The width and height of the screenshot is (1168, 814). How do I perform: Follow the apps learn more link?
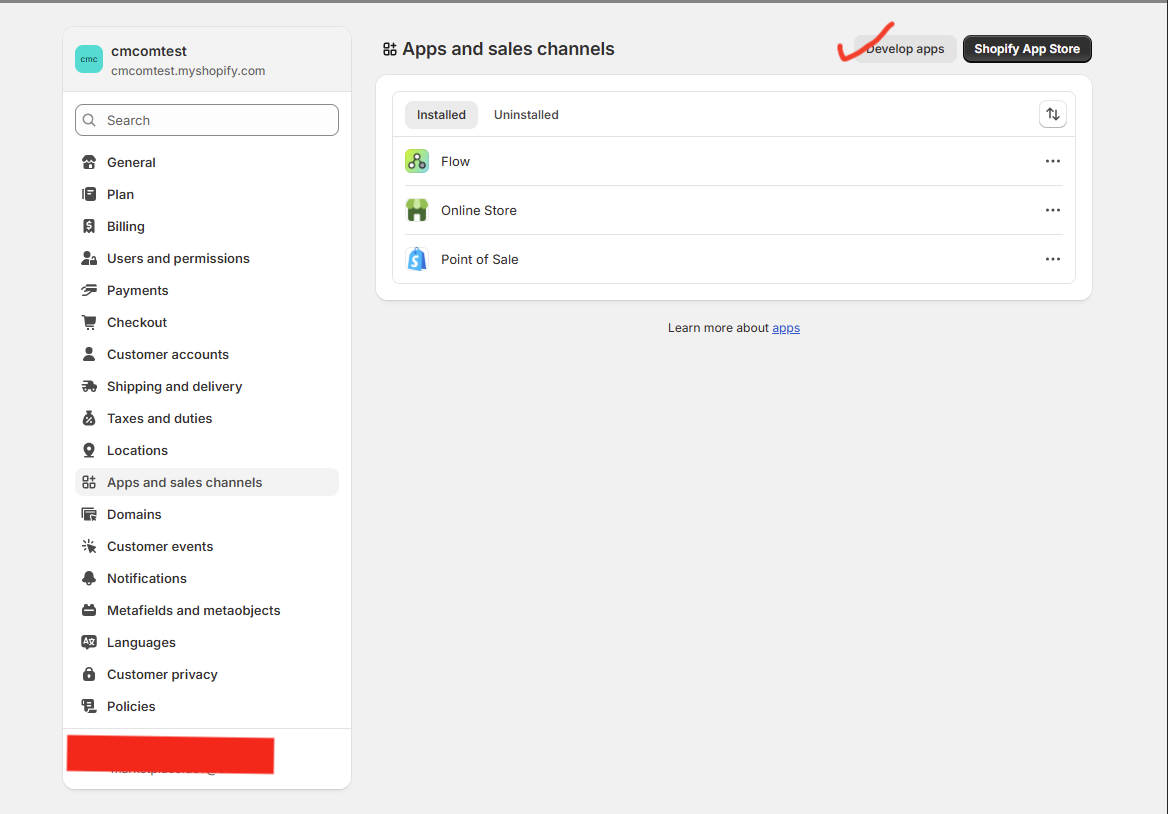(786, 328)
